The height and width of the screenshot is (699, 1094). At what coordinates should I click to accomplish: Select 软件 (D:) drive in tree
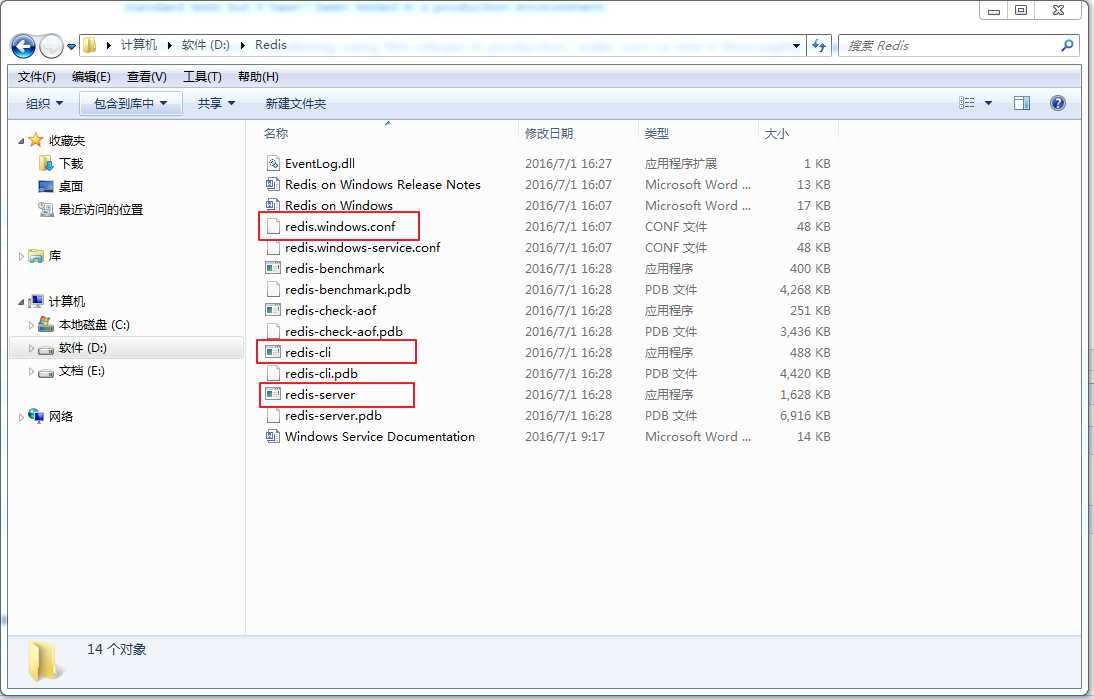[82, 347]
